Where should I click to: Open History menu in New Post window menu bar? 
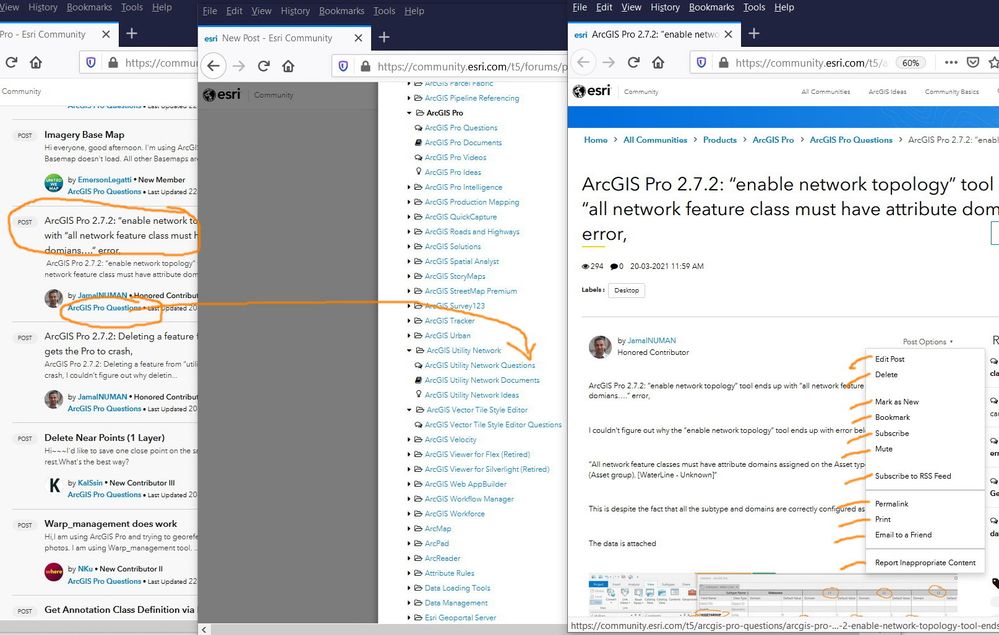tap(295, 11)
